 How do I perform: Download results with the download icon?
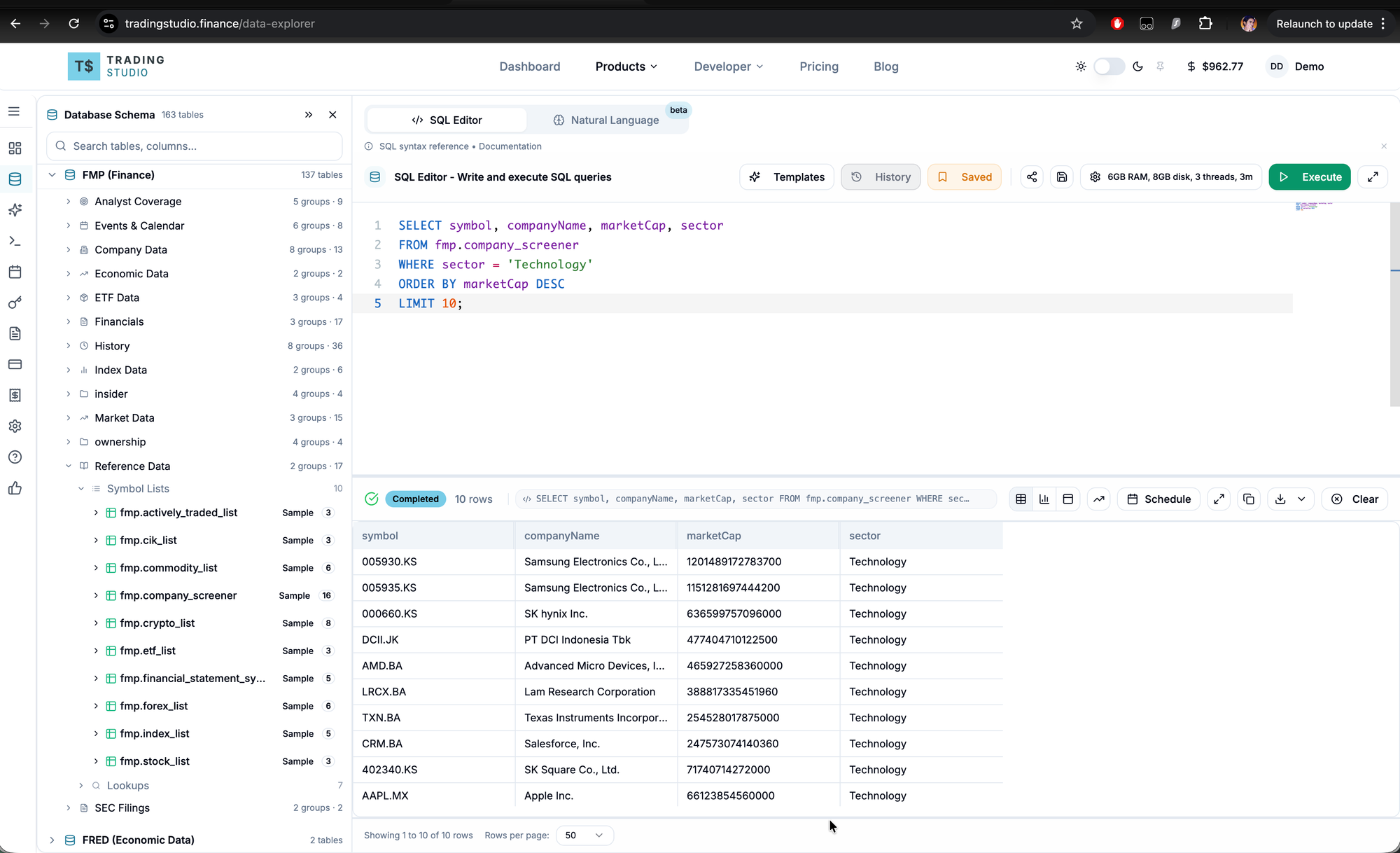pos(1280,499)
